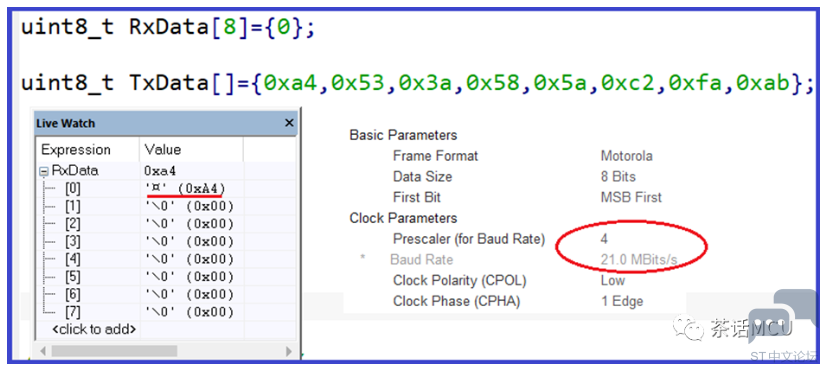Select the RxData [4] row
Viewport: 827px width, 372px height.
coord(165,259)
